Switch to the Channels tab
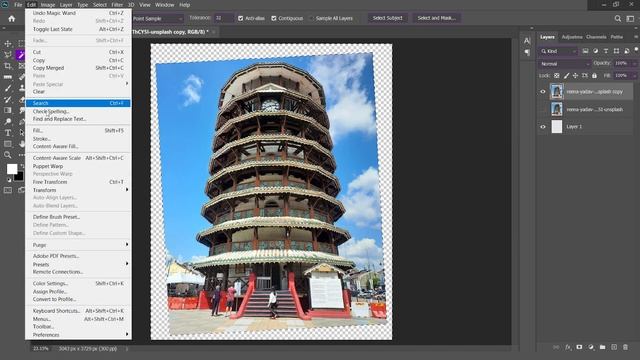Screen dimensions: 640x360 [596, 37]
